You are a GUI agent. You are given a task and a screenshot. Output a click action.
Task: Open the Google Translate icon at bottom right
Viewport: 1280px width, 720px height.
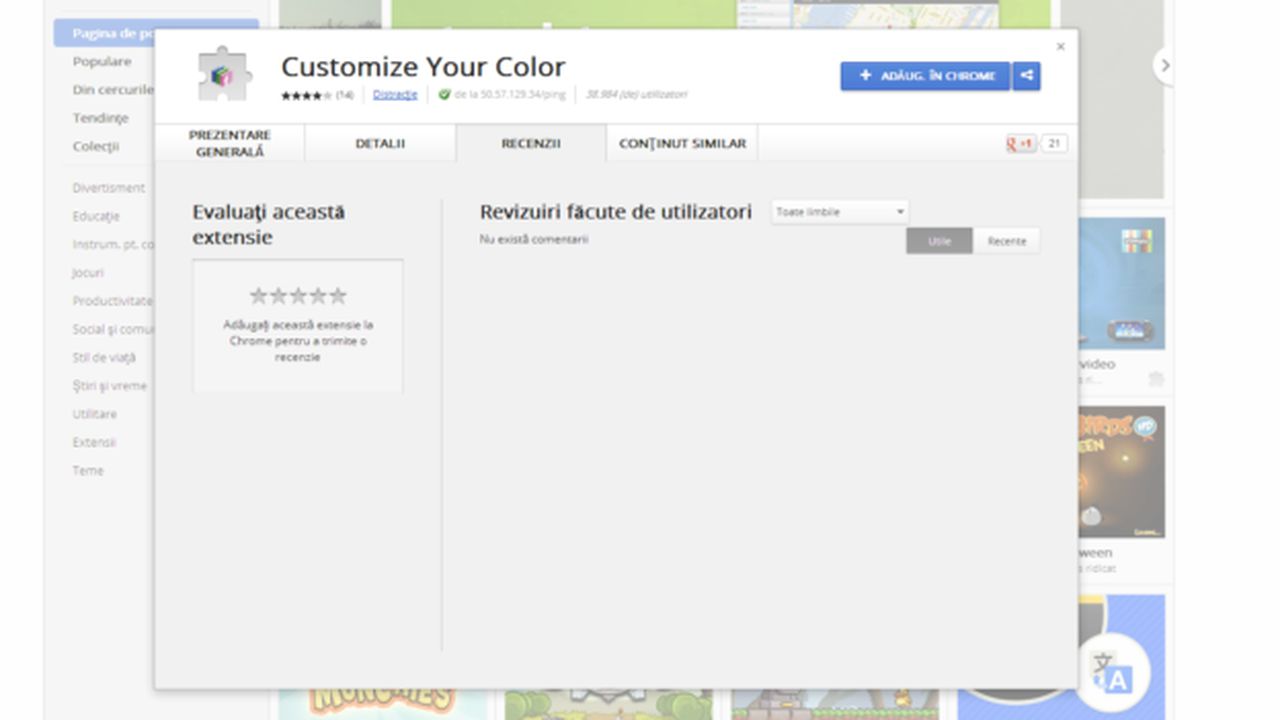(1114, 673)
